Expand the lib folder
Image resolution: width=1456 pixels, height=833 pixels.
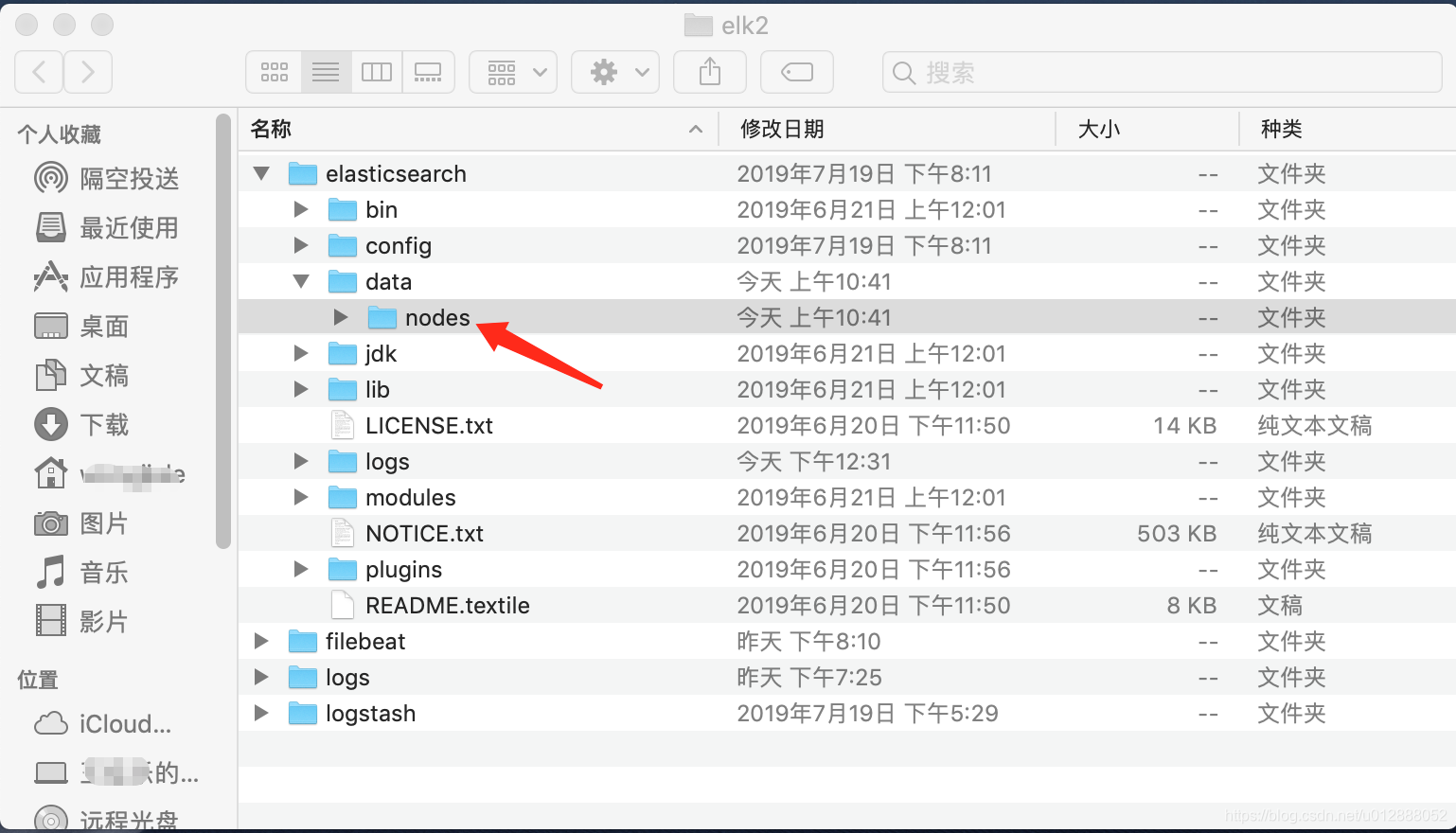pyautogui.click(x=301, y=389)
